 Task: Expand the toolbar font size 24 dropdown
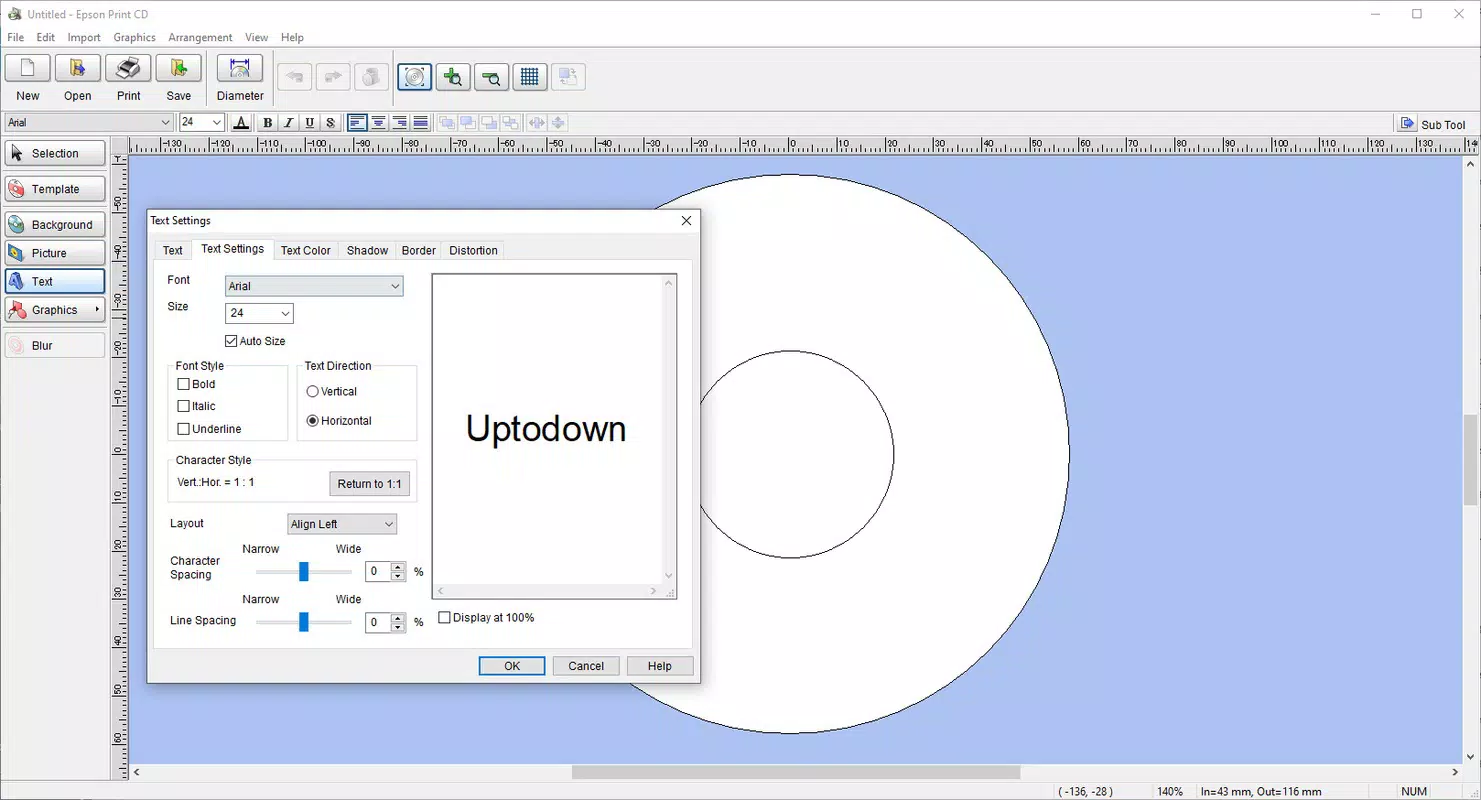[217, 123]
